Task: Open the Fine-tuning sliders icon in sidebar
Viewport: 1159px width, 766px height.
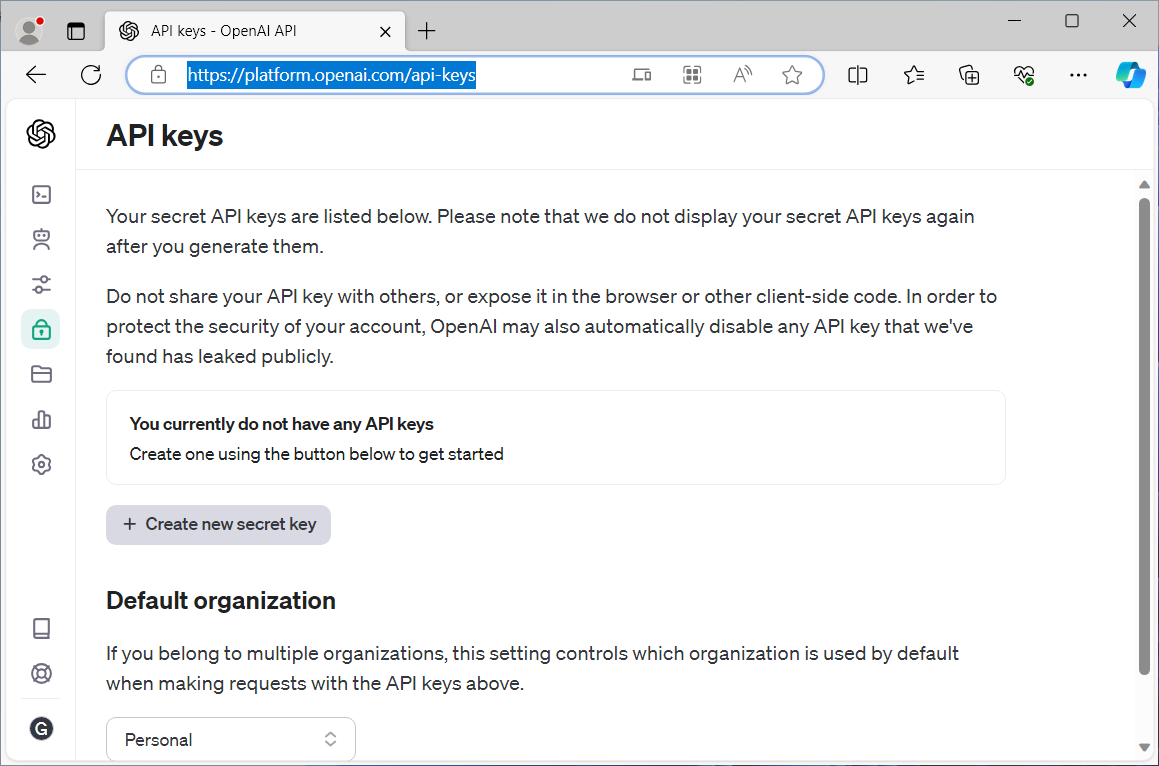Action: point(41,285)
